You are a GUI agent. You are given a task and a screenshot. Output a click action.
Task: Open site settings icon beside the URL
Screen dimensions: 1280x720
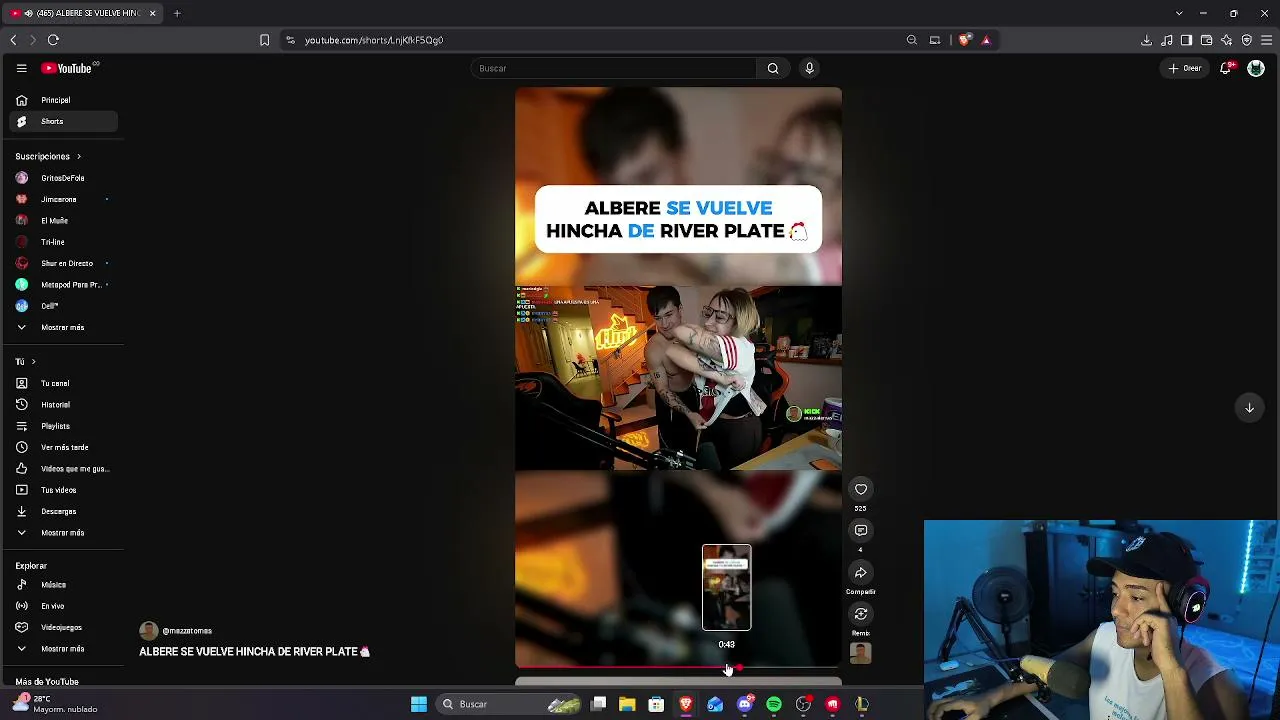point(290,40)
